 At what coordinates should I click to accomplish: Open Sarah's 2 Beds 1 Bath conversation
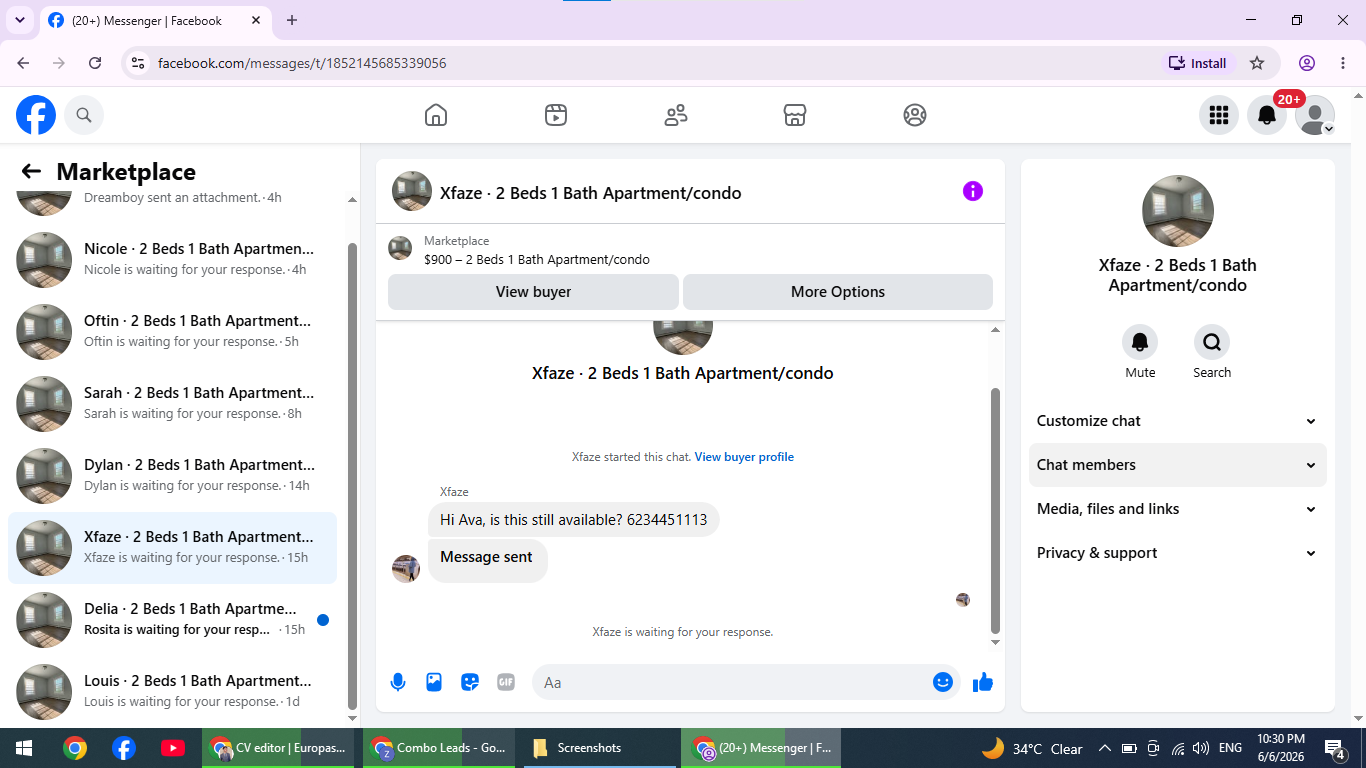click(173, 404)
